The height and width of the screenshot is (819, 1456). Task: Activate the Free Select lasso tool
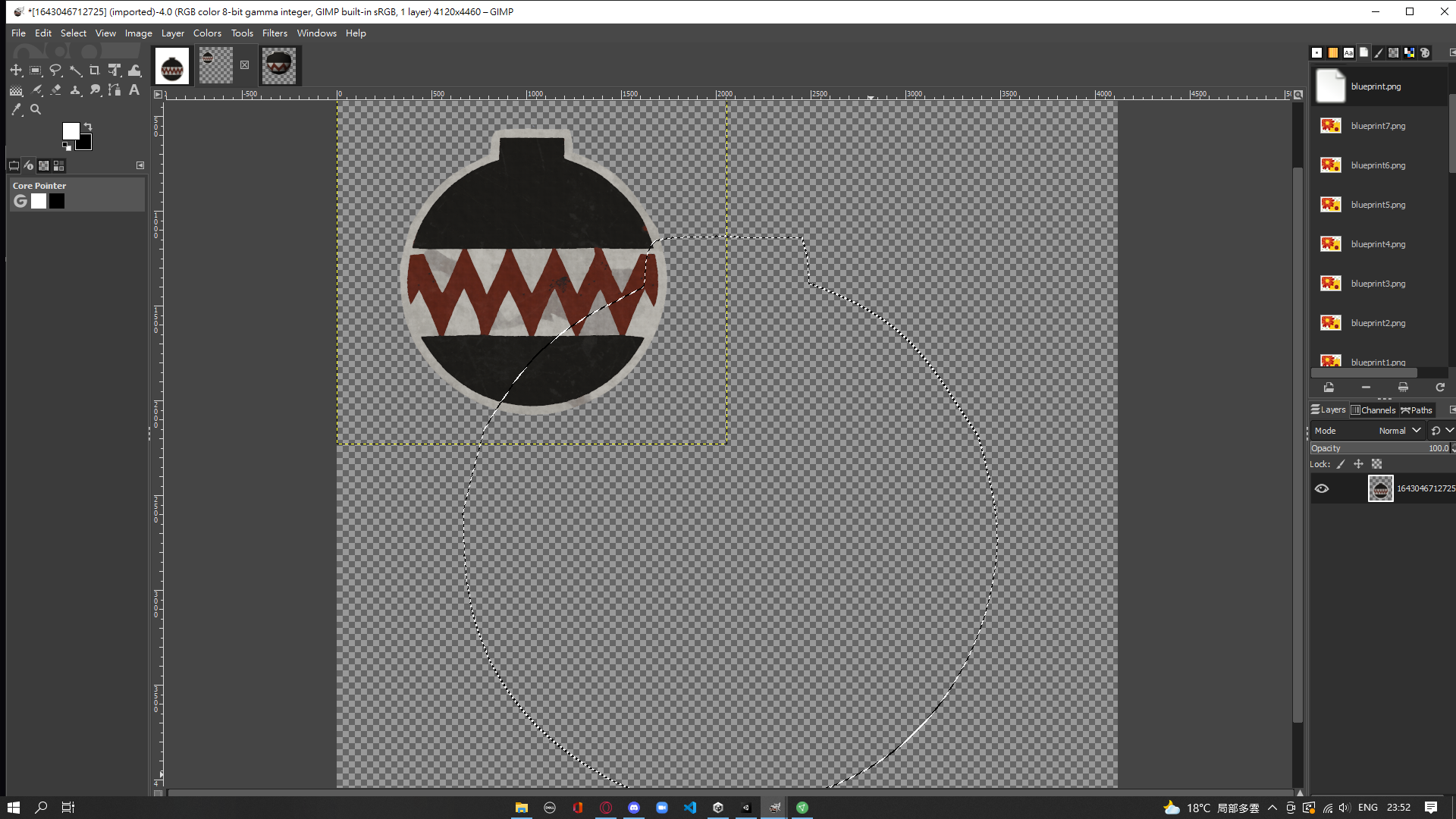pos(55,71)
